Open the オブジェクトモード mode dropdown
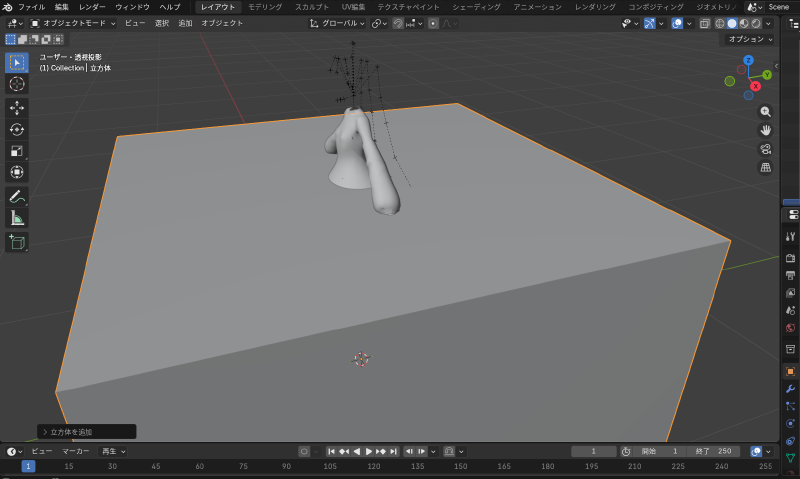Screen dimensions: 800x479 (x=73, y=23)
